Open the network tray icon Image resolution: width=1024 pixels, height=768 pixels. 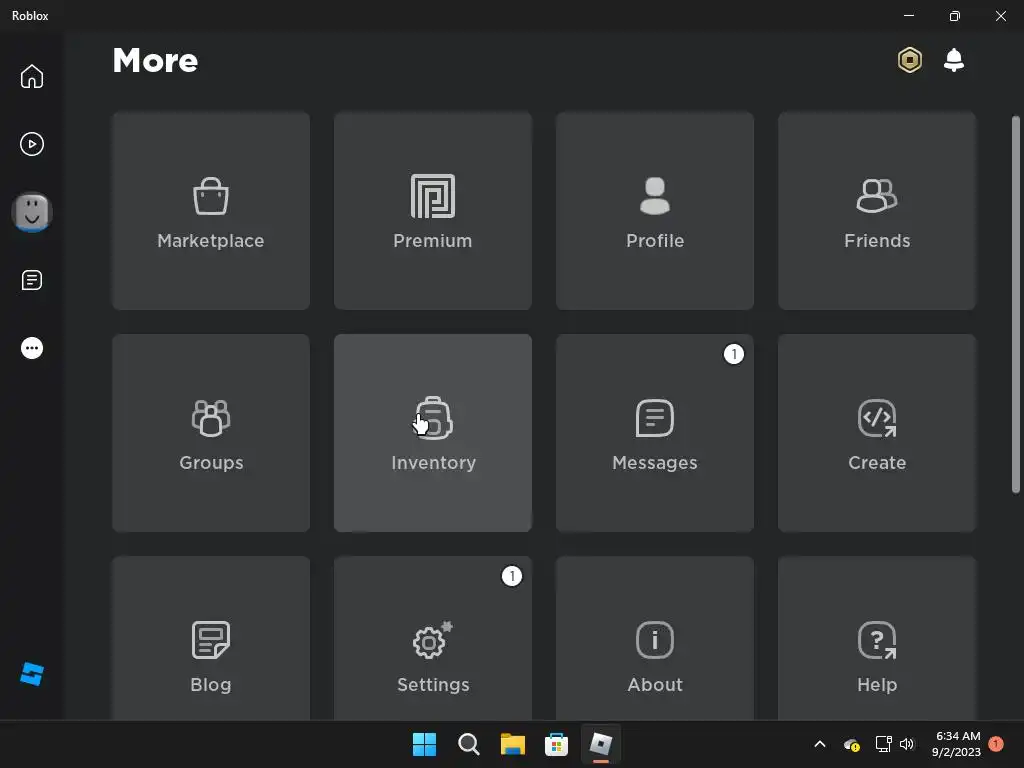(883, 744)
